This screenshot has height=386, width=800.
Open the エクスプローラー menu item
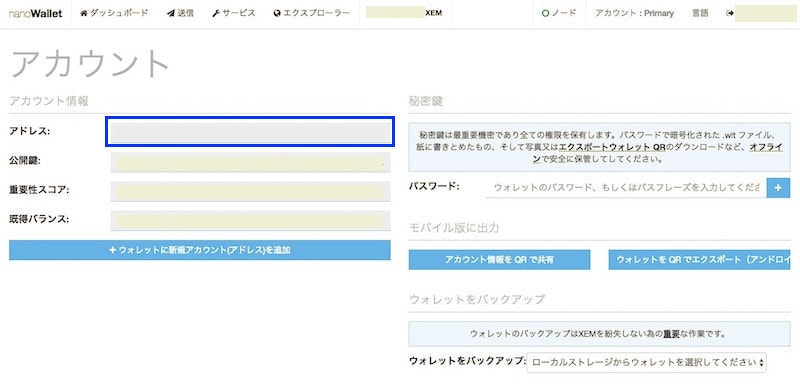coord(312,14)
